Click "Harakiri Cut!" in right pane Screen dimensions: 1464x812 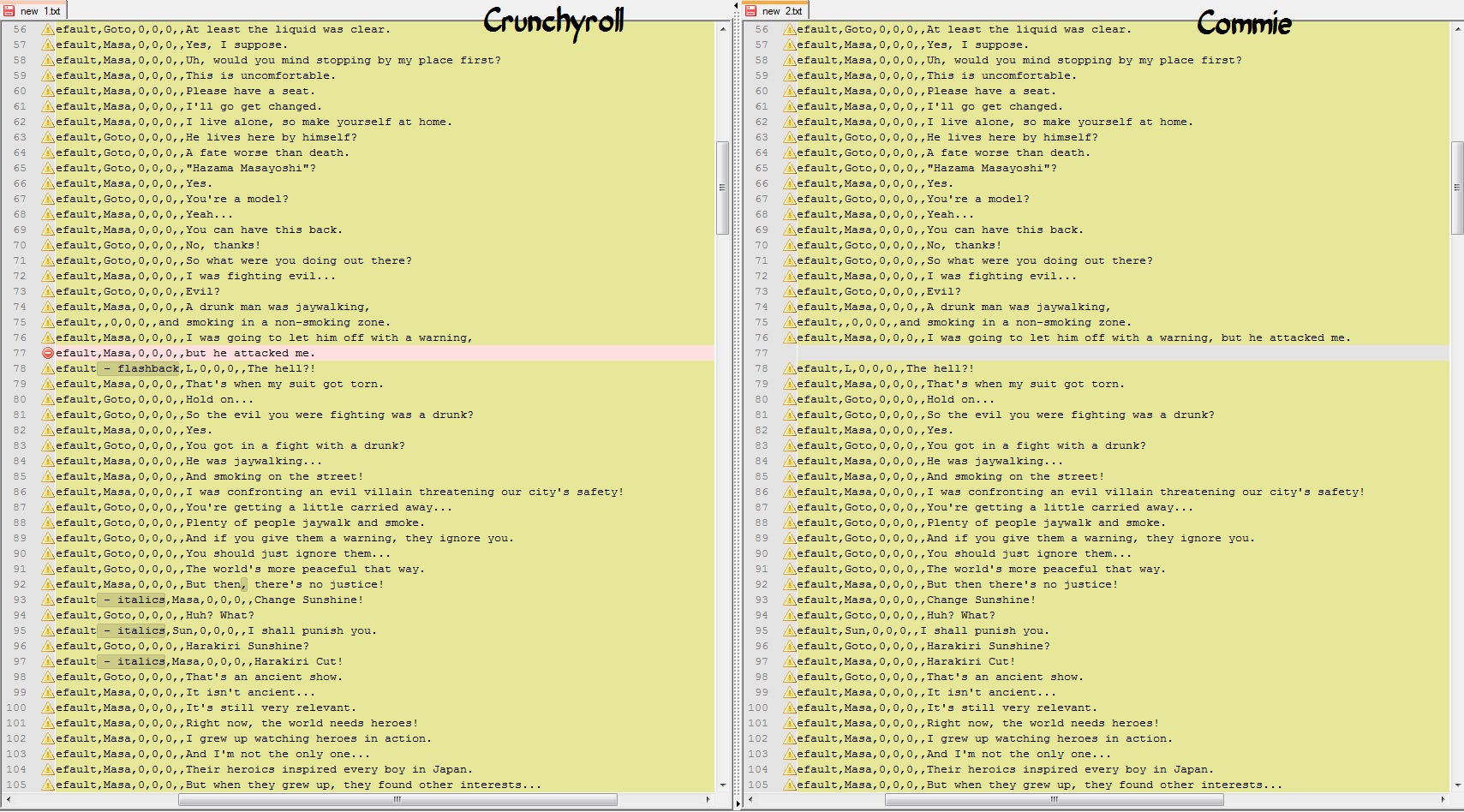click(971, 661)
